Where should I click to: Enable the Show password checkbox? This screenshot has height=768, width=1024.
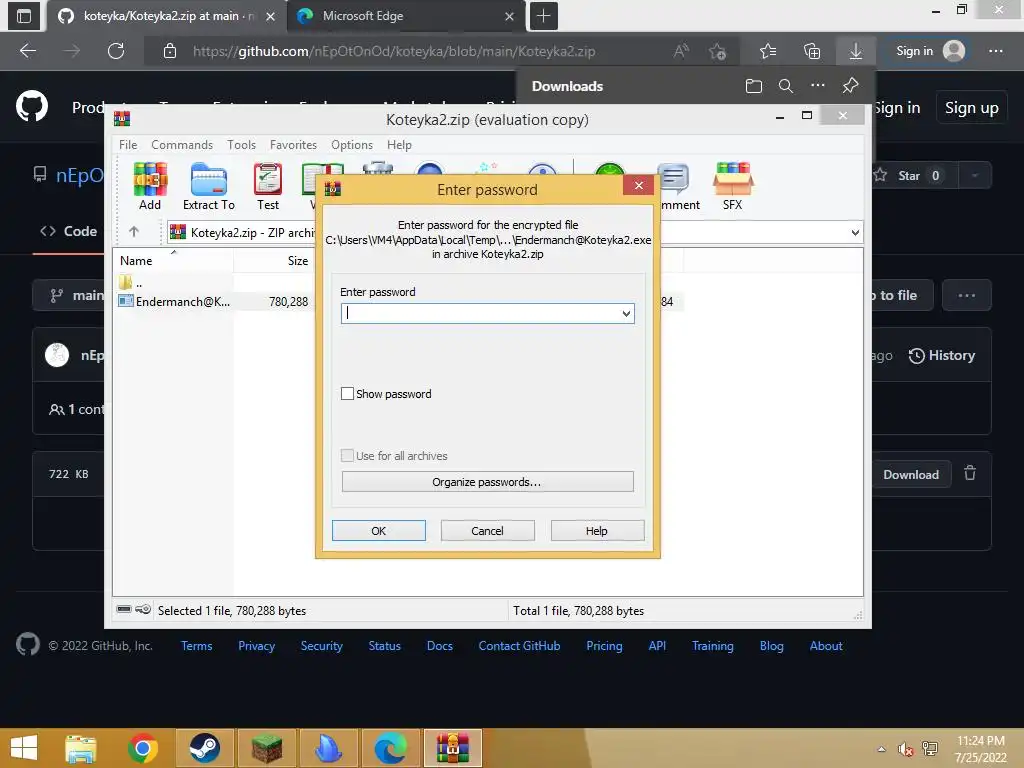click(x=347, y=394)
